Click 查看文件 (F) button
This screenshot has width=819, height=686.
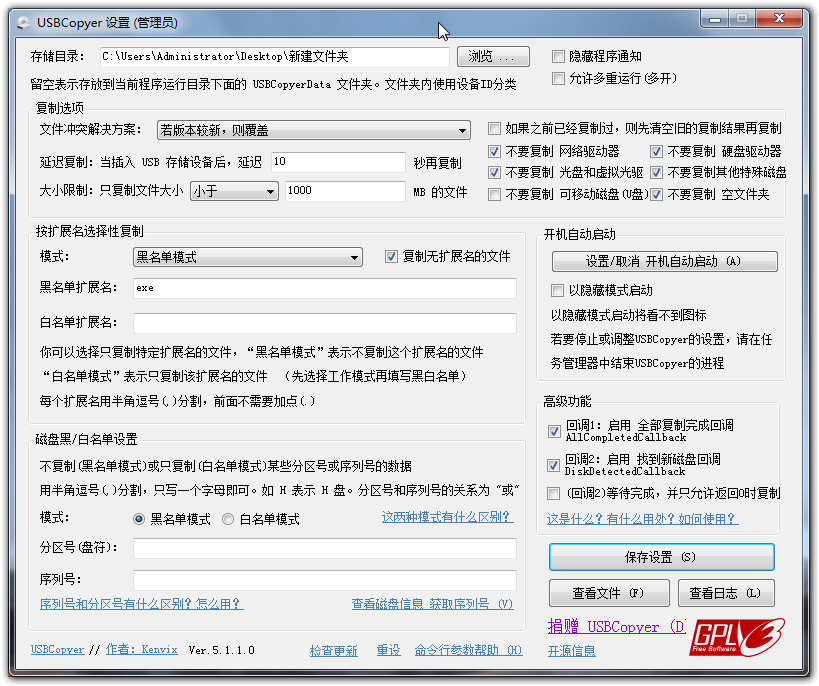(x=609, y=593)
